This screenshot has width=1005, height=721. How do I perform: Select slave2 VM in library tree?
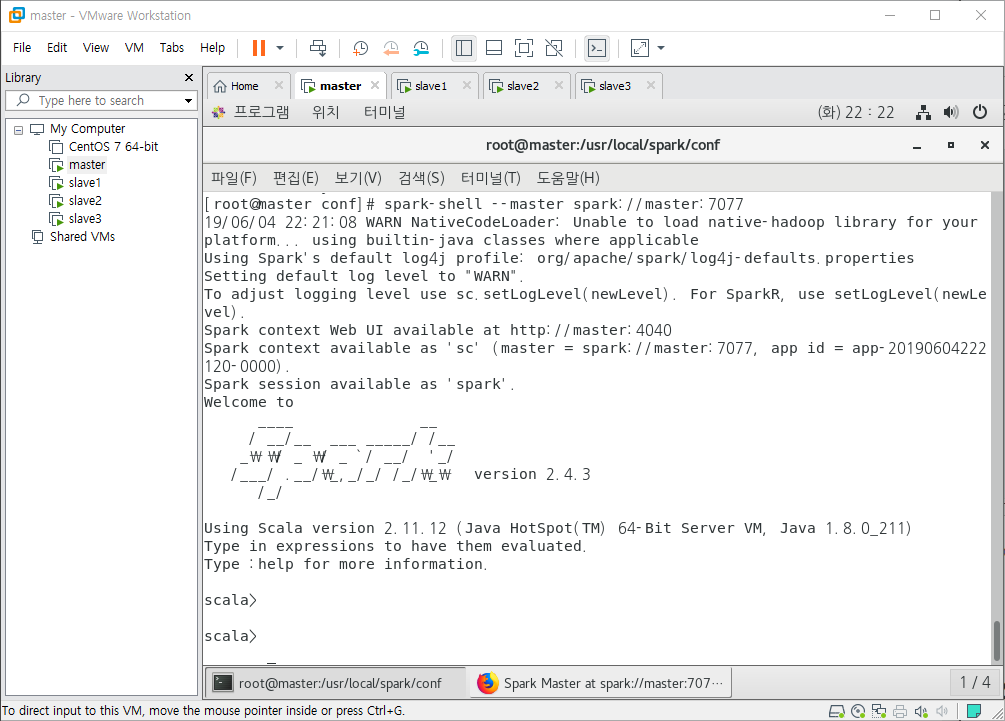pyautogui.click(x=85, y=201)
